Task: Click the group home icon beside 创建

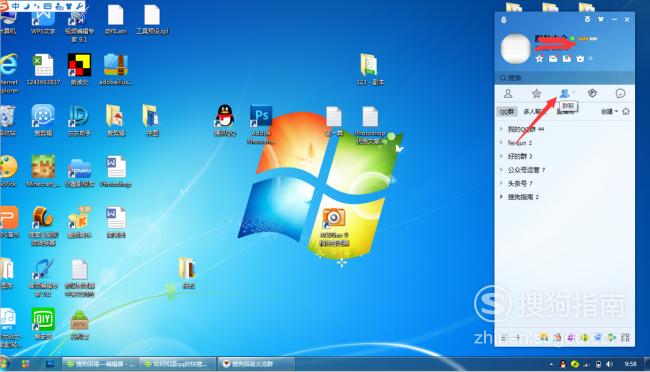Action: [626, 111]
